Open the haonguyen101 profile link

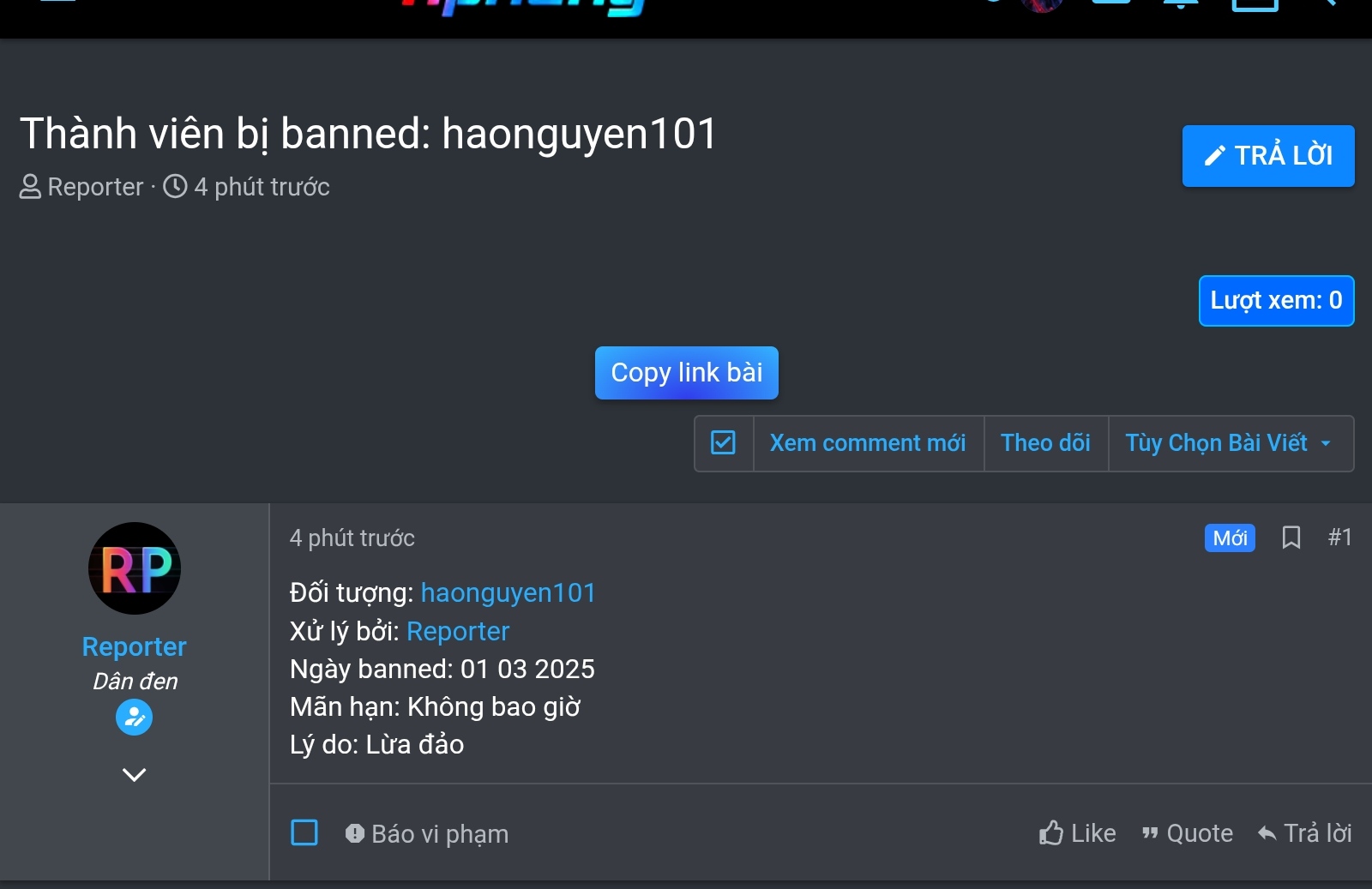coord(508,593)
